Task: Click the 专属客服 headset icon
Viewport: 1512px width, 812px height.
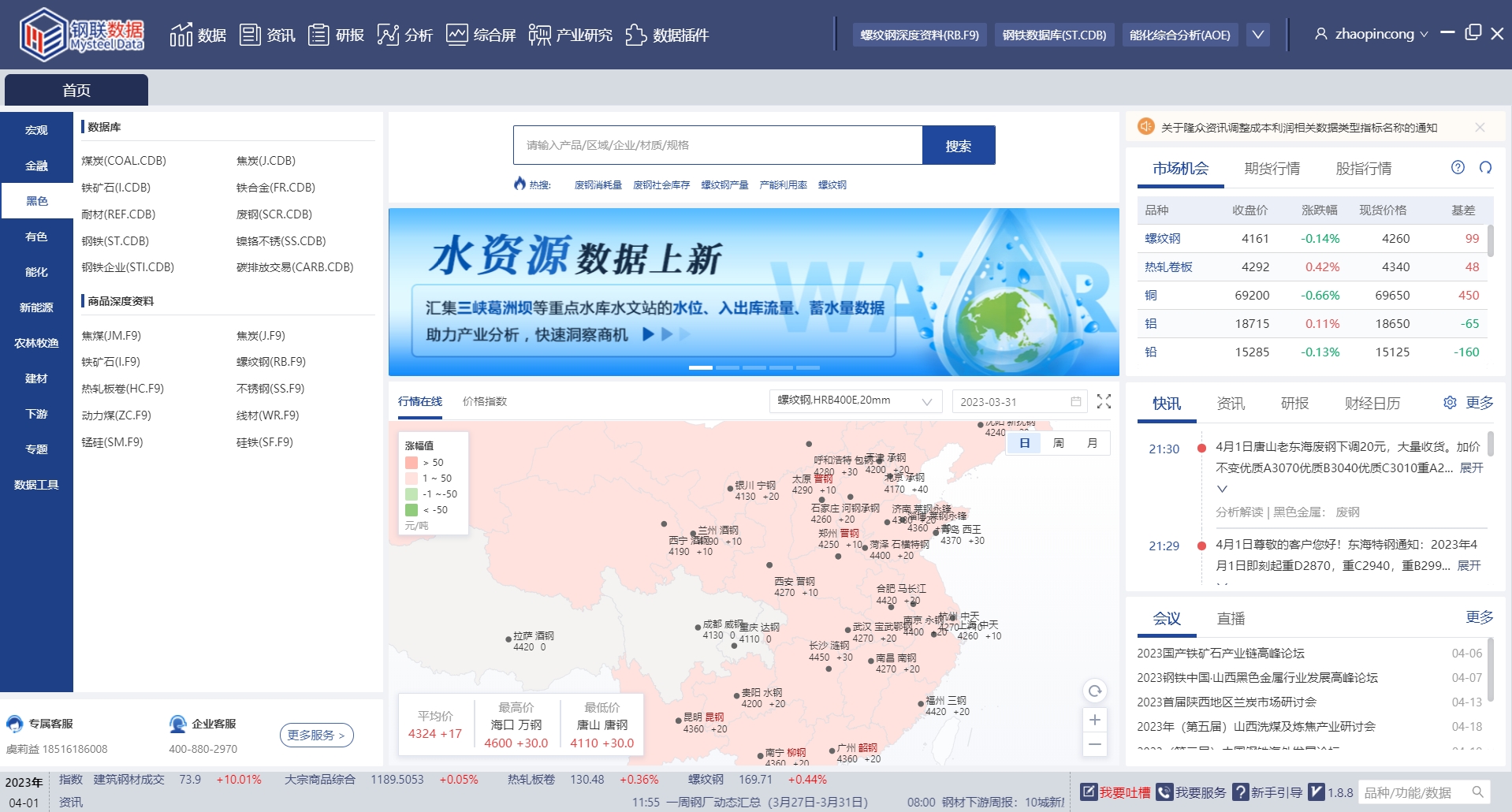Action: (x=14, y=724)
